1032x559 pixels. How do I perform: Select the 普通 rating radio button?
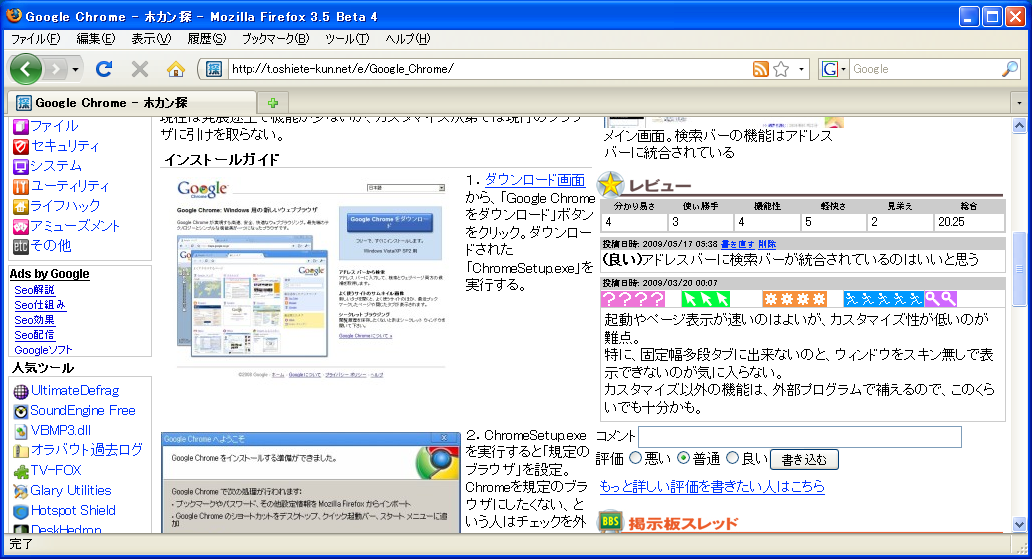pyautogui.click(x=683, y=458)
